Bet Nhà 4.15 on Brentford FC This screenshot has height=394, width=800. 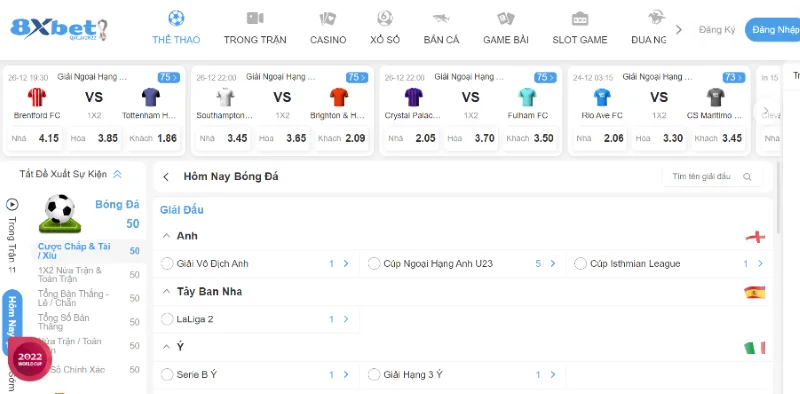[35, 138]
